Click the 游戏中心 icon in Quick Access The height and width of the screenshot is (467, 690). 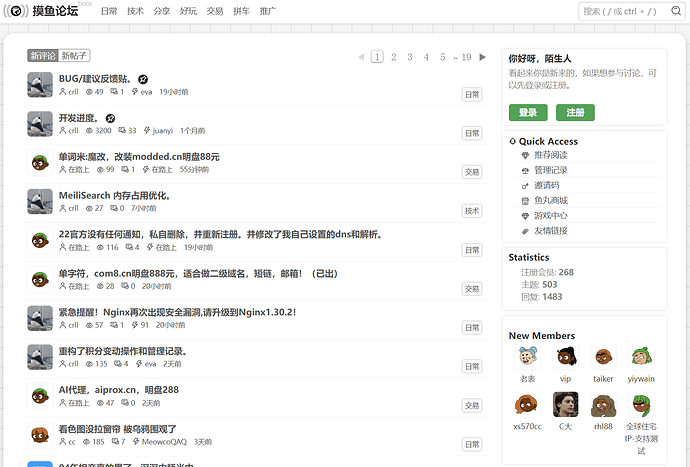coord(525,216)
